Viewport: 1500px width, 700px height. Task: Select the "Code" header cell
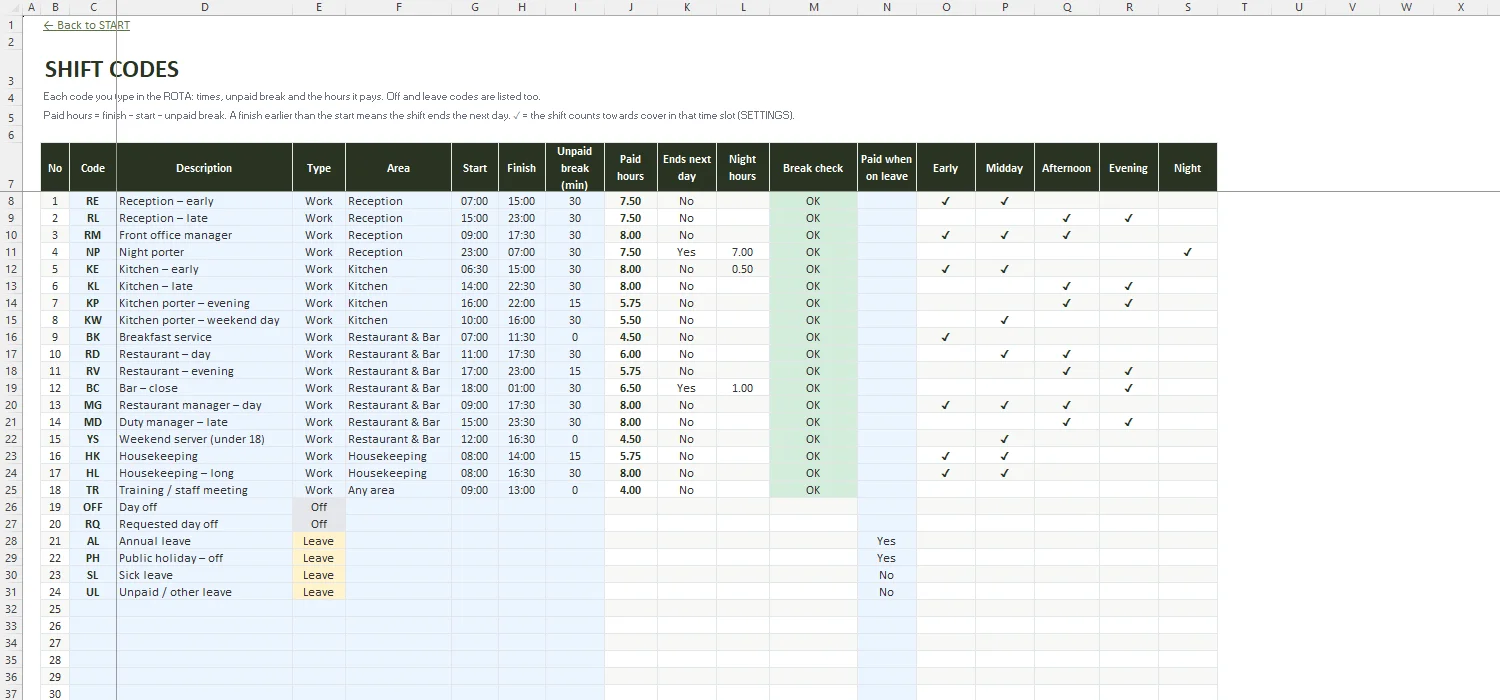point(93,167)
